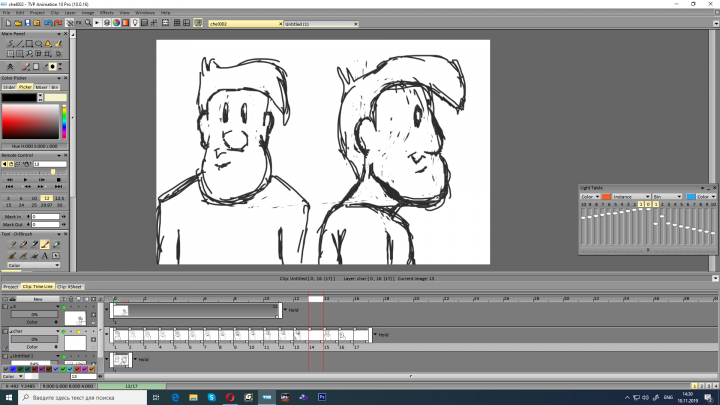Open the File menu
This screenshot has width=720, height=405.
click(6, 13)
